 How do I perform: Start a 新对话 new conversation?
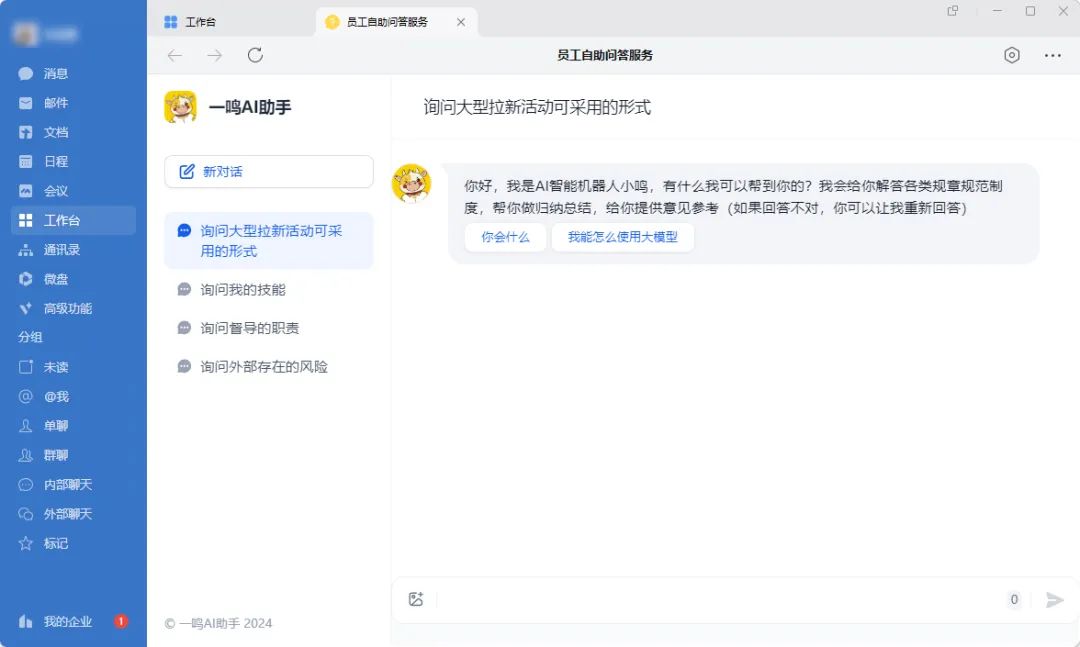tap(268, 171)
